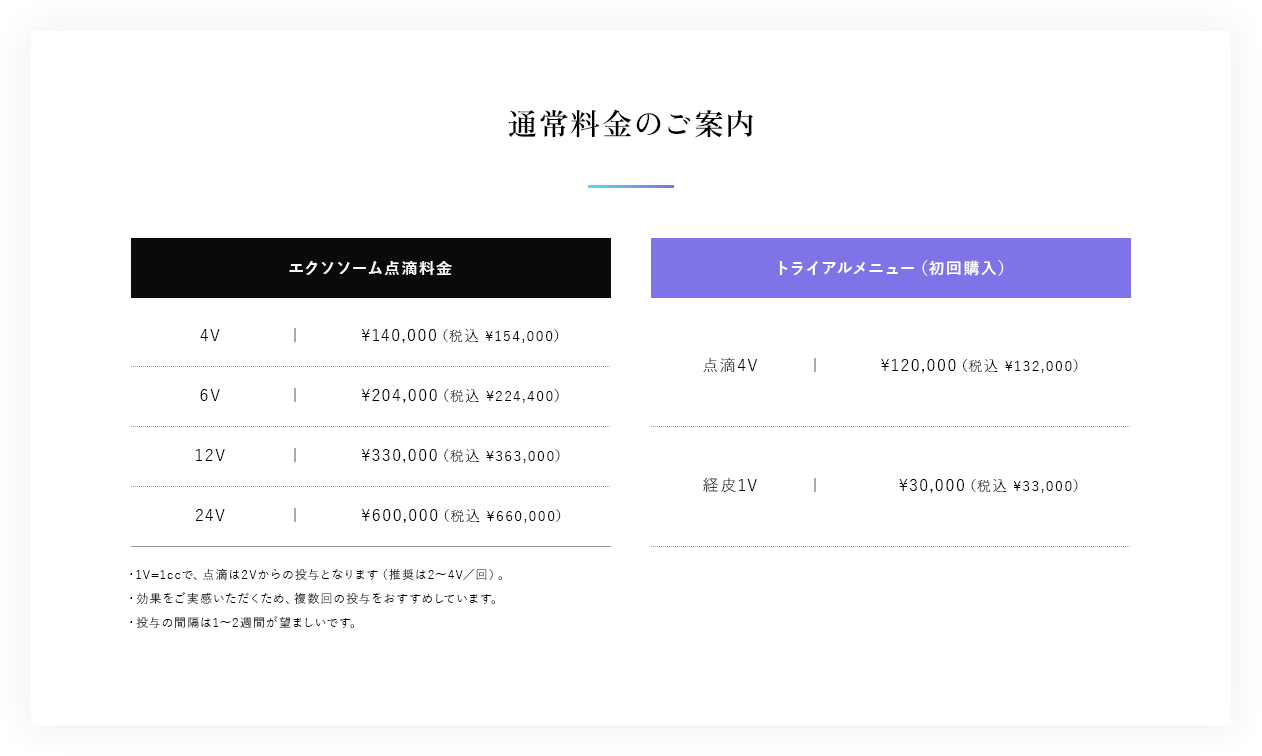The height and width of the screenshot is (756, 1262).
Task: Click the note starting with 1V=1cc
Action: 318,575
